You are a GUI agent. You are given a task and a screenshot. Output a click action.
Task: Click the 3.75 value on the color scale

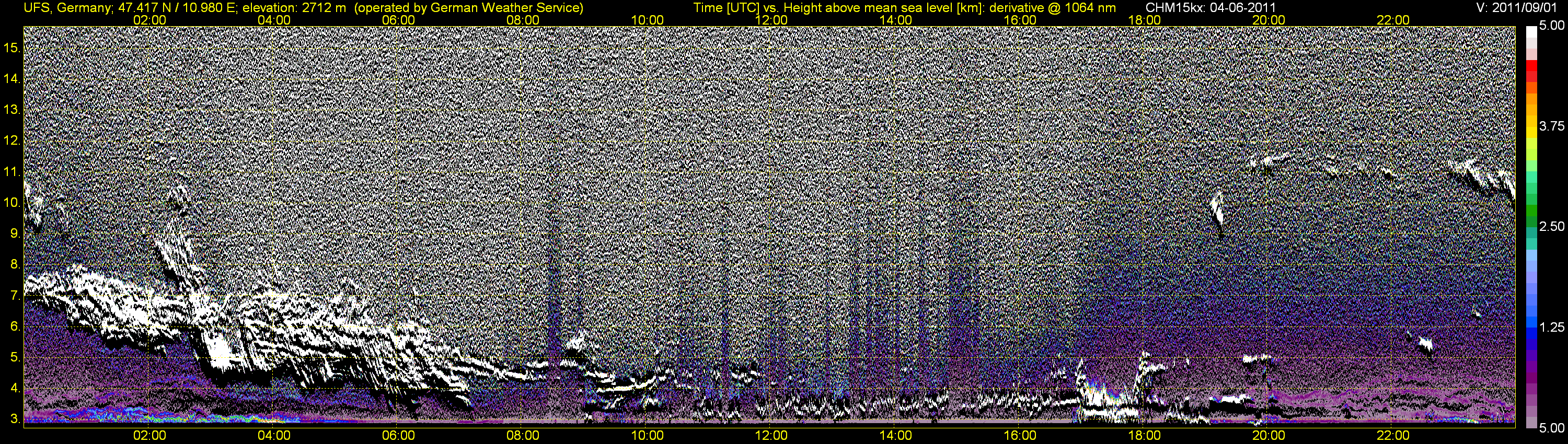[1552, 126]
